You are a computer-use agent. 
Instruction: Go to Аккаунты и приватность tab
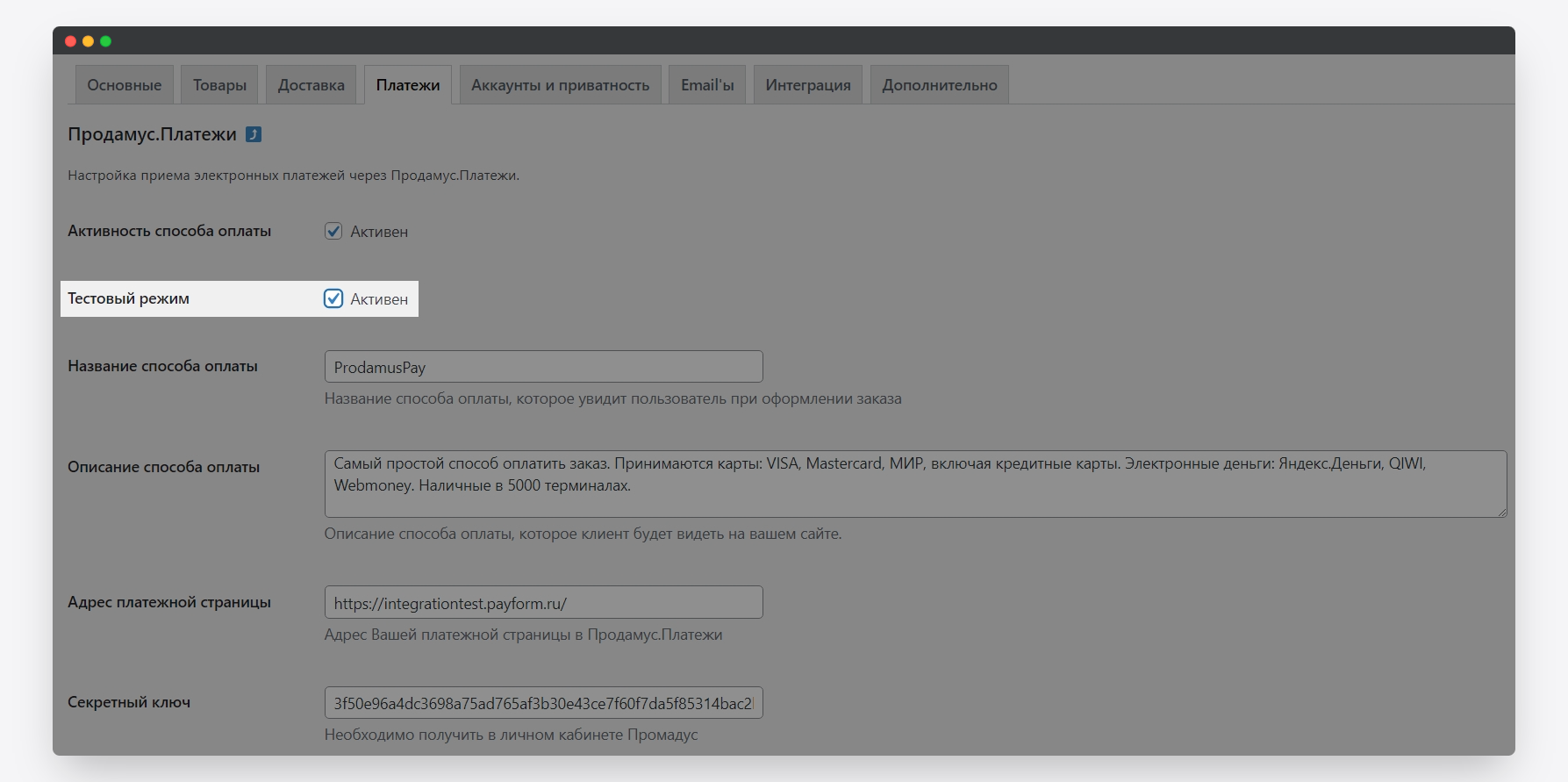coord(560,85)
